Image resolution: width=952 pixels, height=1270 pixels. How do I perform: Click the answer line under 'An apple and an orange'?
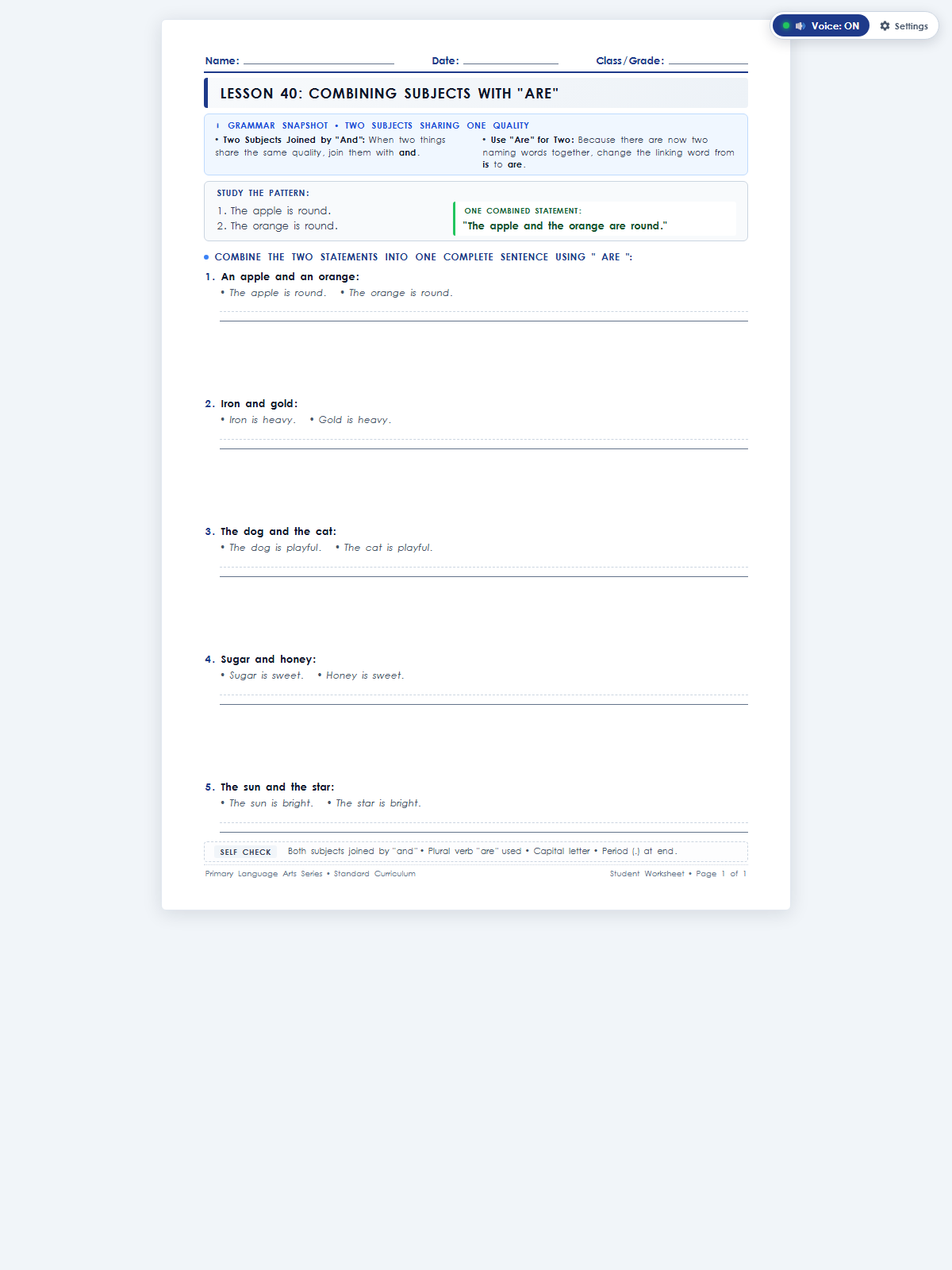[x=484, y=316]
